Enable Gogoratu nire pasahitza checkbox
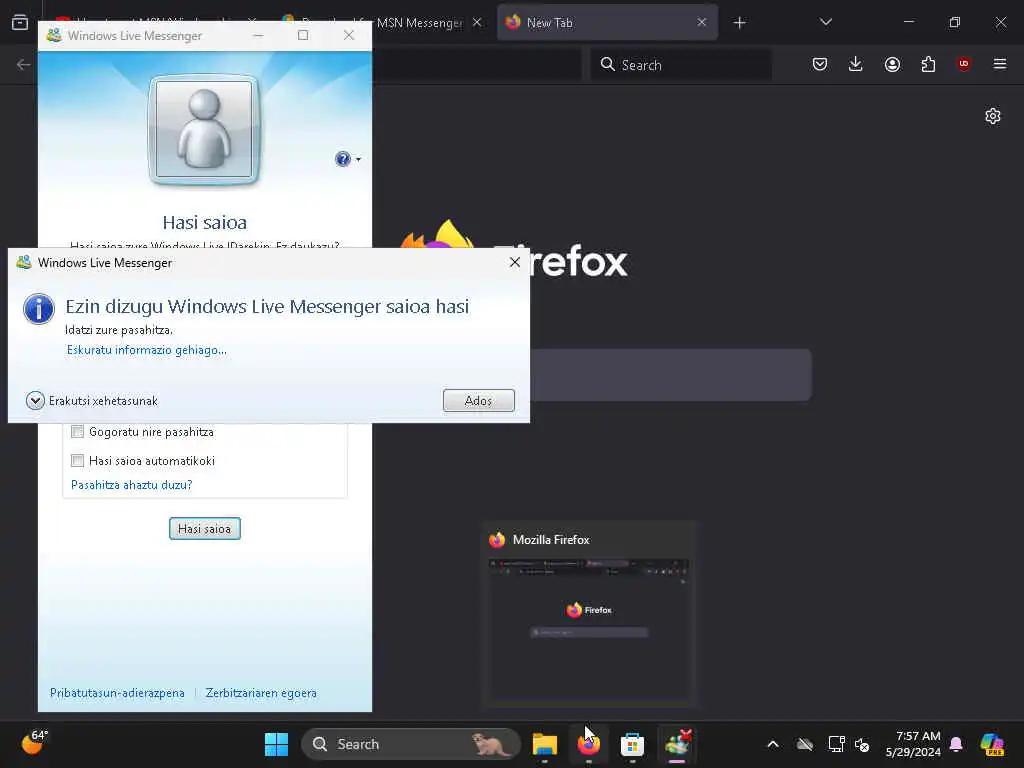Image resolution: width=1024 pixels, height=768 pixels. tap(78, 432)
